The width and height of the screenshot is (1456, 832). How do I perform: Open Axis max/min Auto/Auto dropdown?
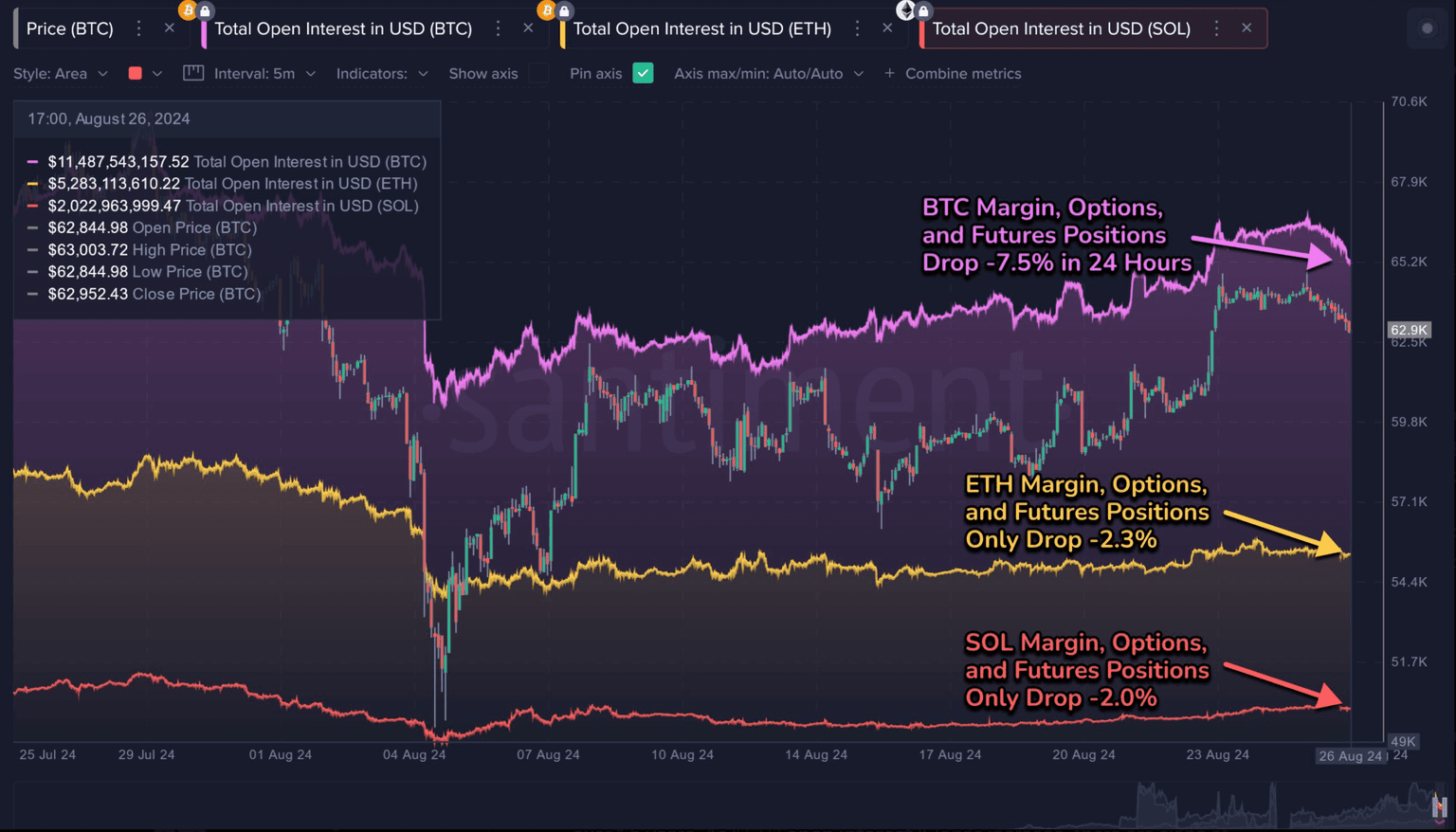pos(768,73)
